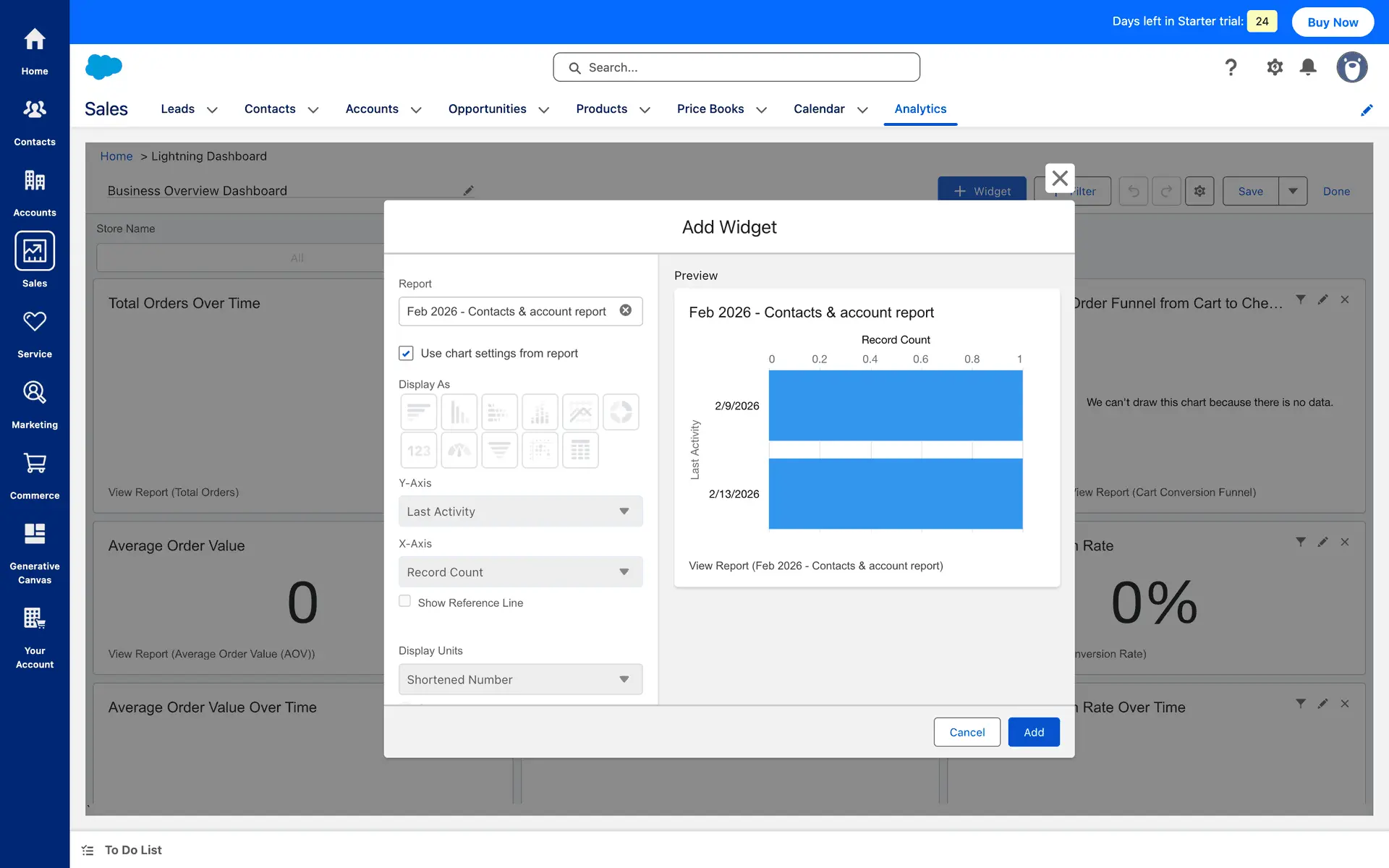Choose the metric 123 display type
Screen dimensions: 1389x868
(418, 451)
